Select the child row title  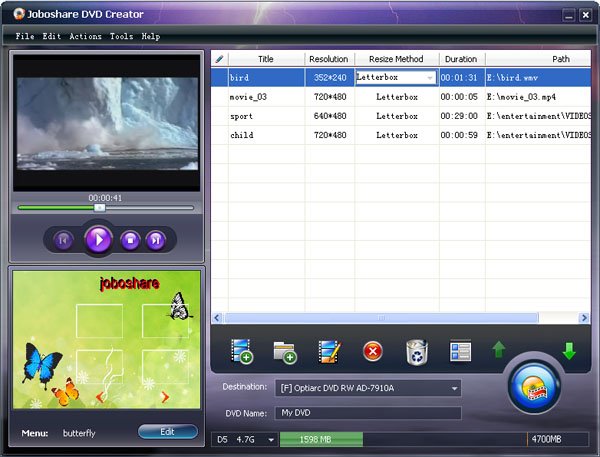click(x=242, y=135)
